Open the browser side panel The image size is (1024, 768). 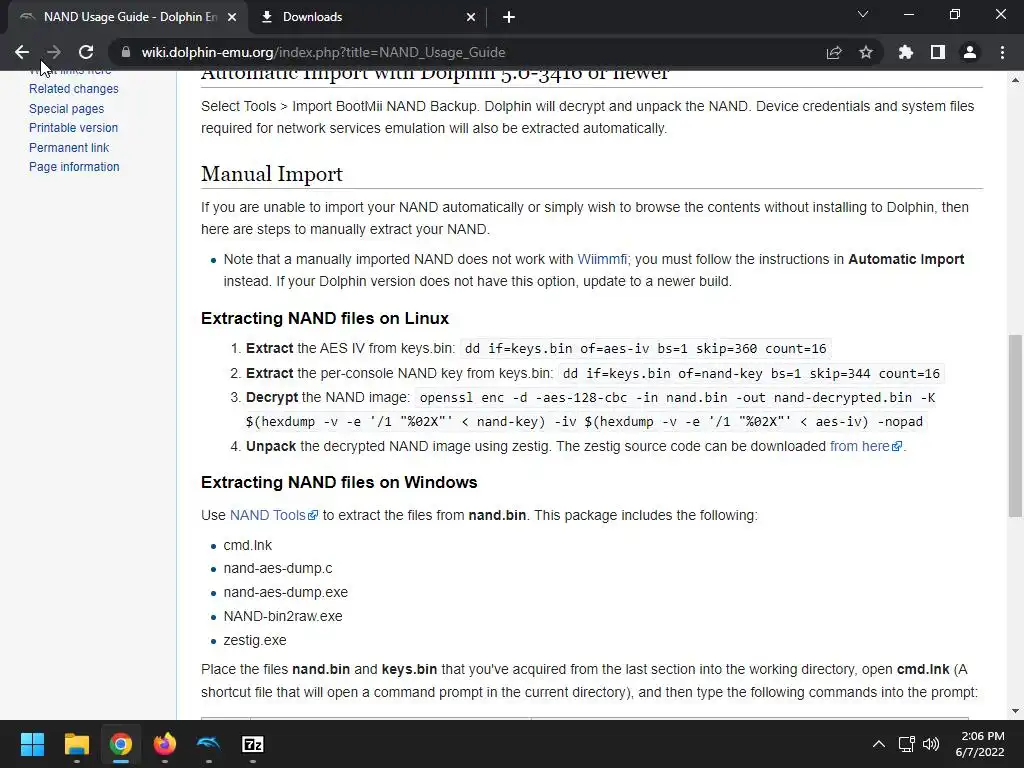click(938, 52)
